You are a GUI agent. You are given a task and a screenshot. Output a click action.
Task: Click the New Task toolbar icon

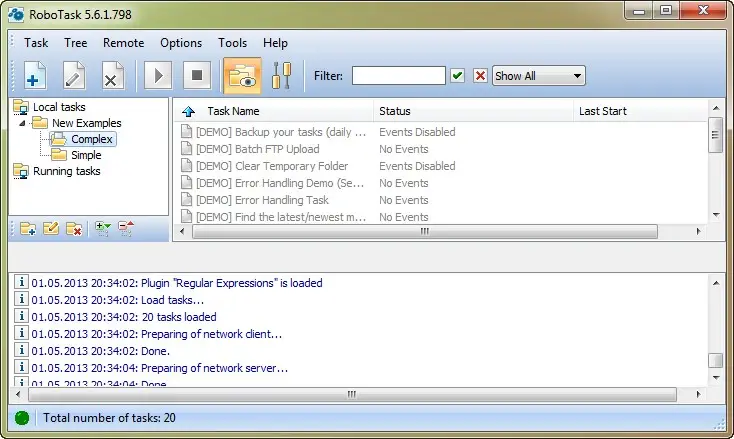(x=35, y=75)
